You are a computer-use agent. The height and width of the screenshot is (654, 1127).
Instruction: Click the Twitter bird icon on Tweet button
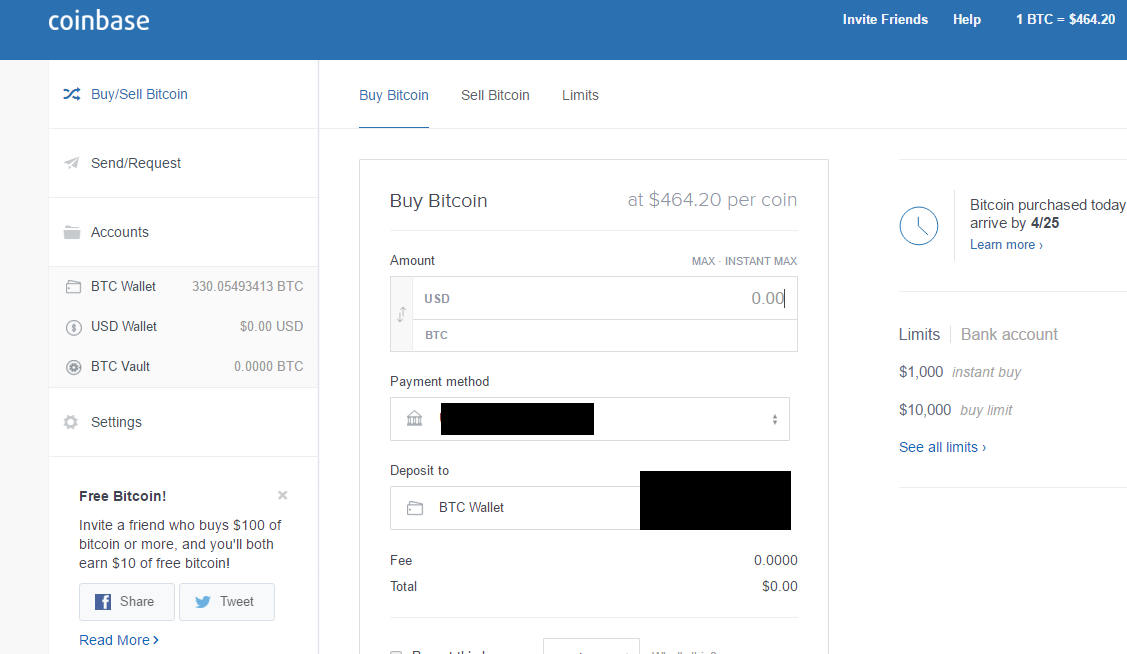point(203,602)
